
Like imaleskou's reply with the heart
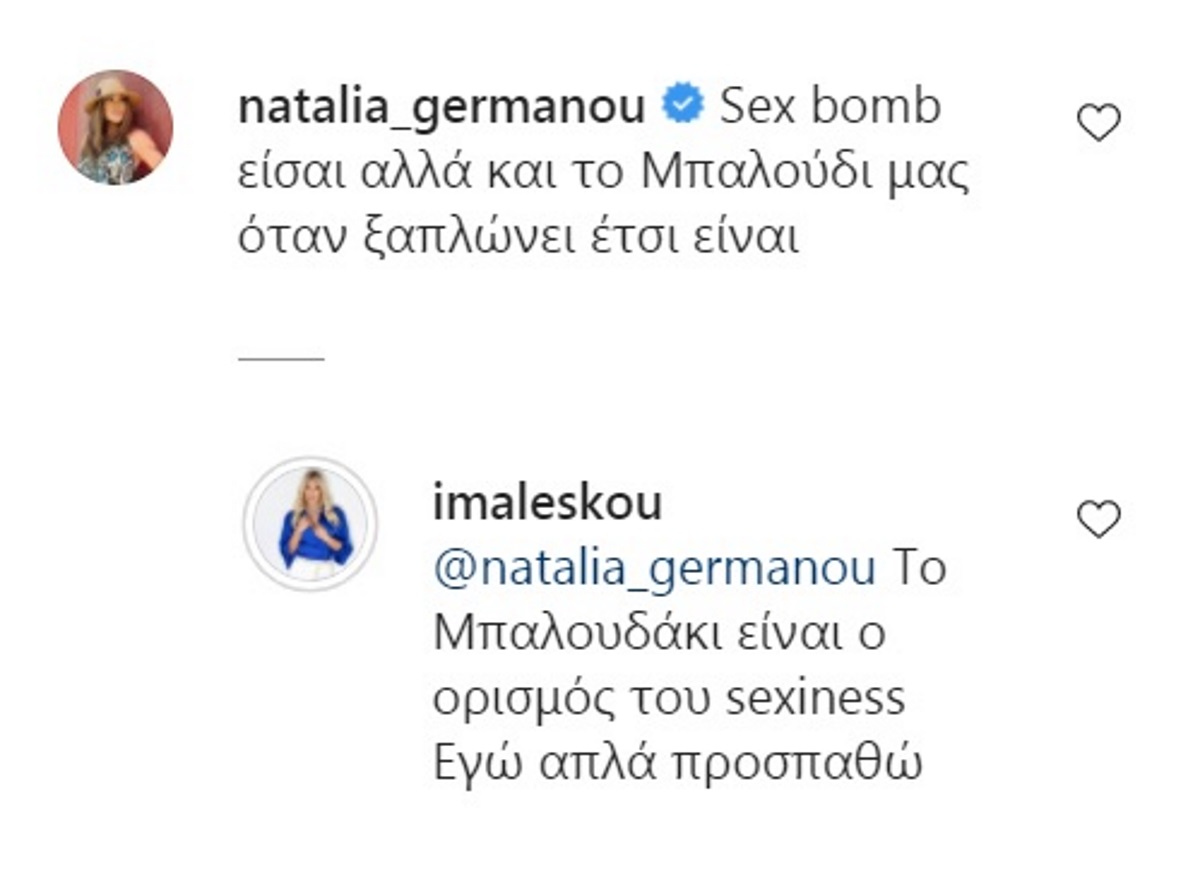[1098, 520]
